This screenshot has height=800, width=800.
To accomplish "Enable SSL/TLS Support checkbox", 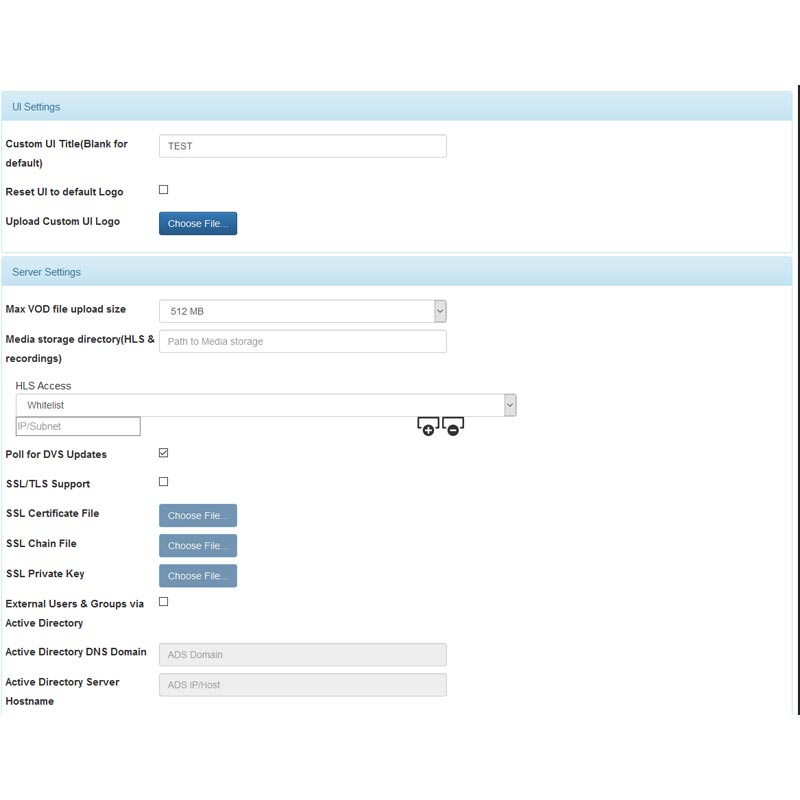I will click(x=164, y=482).
